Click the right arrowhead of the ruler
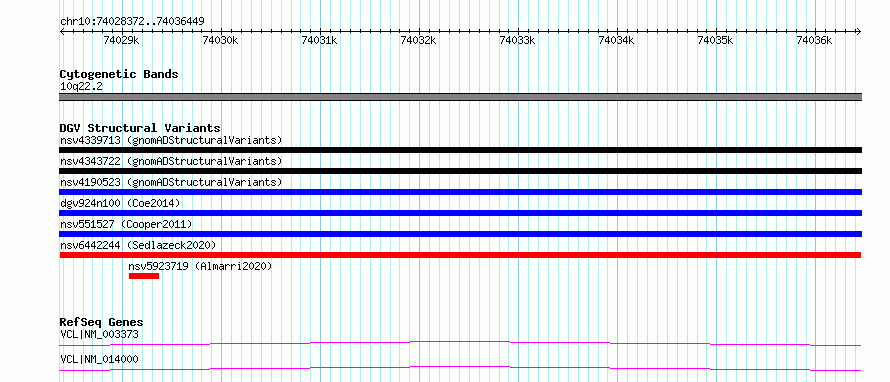This screenshot has height=382, width=890. (859, 31)
